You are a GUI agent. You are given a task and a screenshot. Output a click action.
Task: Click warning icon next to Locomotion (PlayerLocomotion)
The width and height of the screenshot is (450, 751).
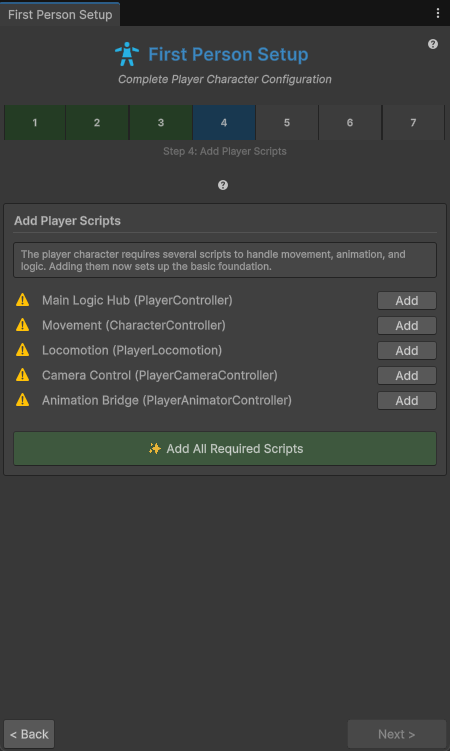22,350
